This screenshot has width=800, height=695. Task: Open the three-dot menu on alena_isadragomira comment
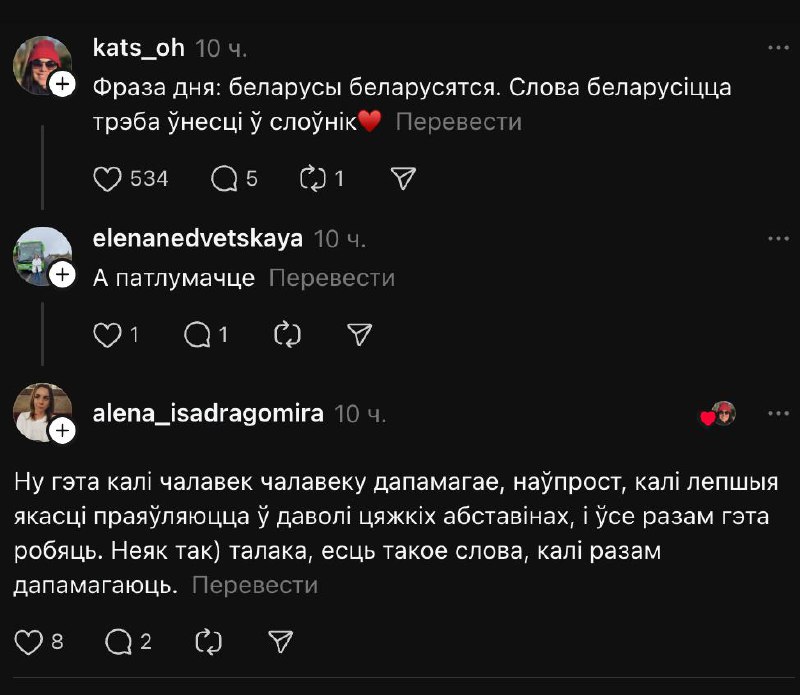[777, 413]
